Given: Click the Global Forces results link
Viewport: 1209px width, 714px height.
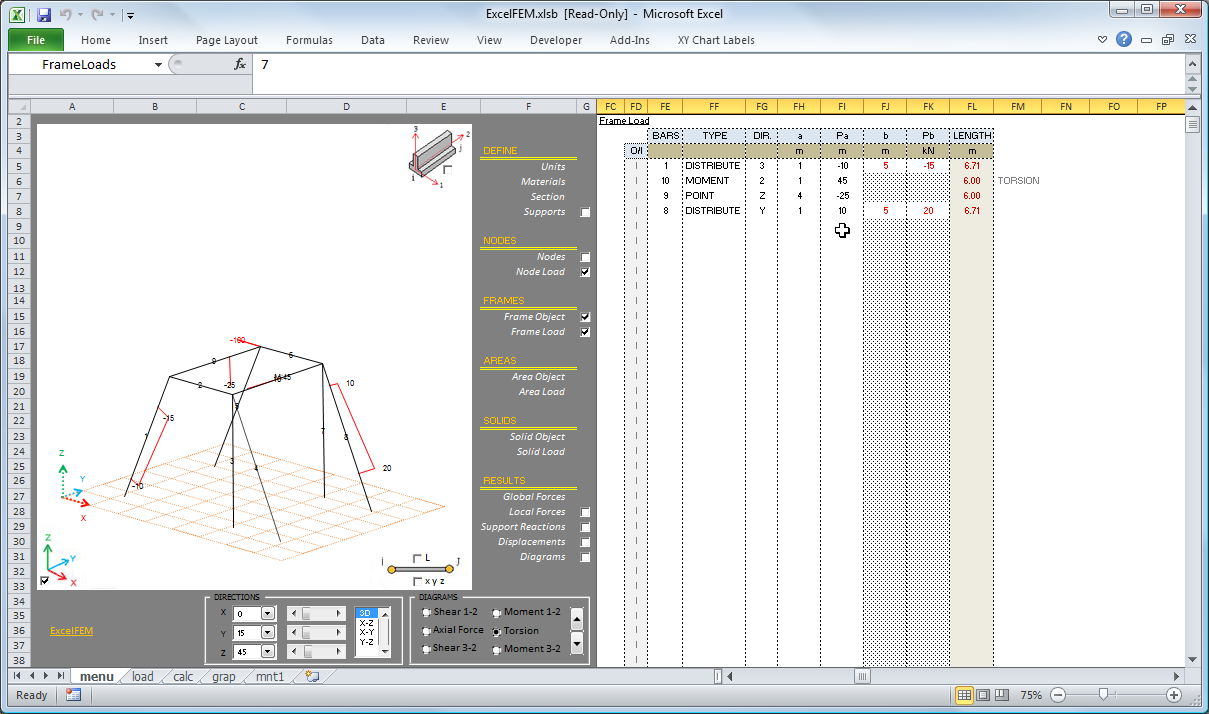Looking at the screenshot, I should click(x=534, y=497).
